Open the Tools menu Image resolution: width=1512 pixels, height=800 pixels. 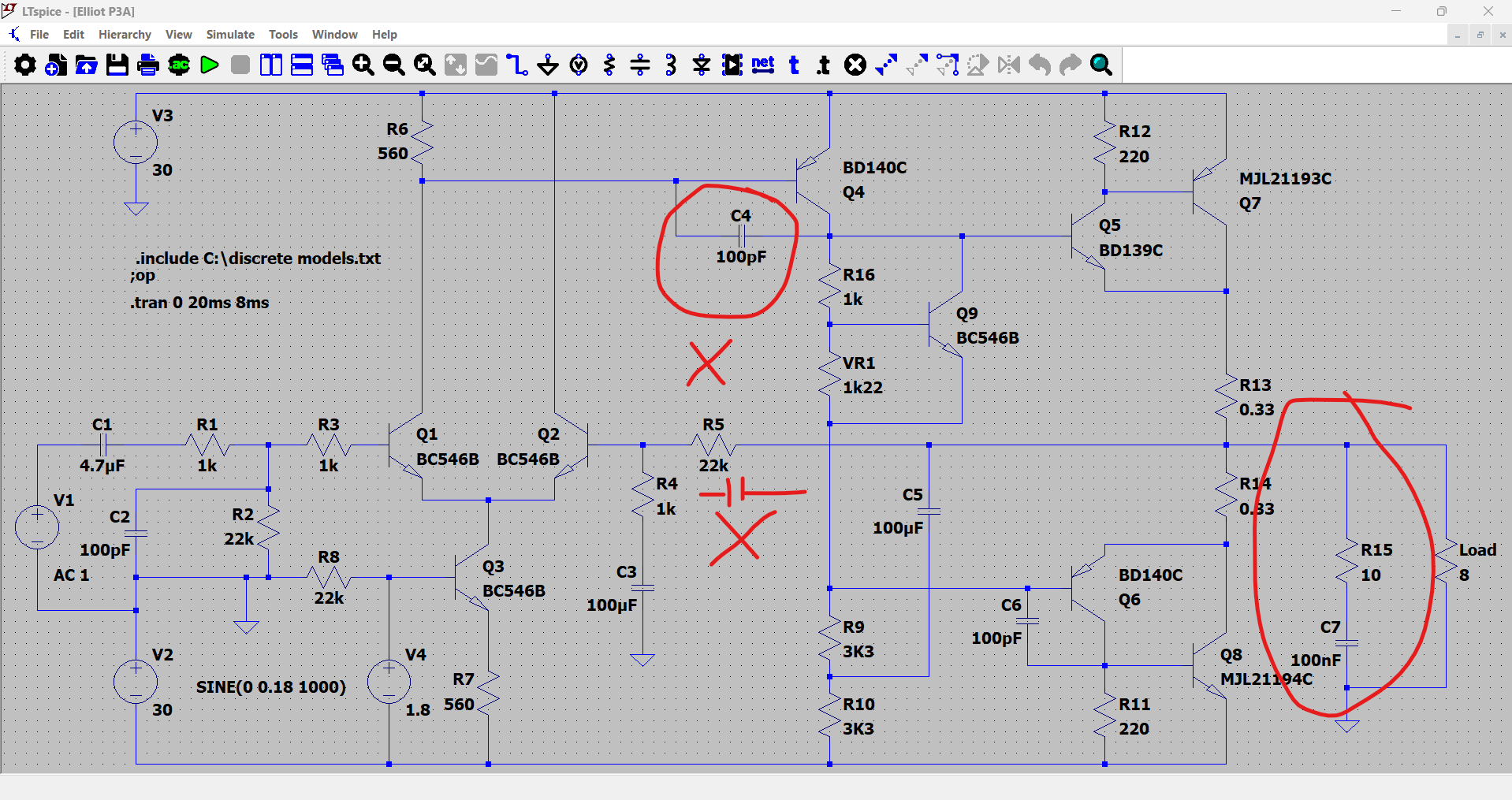click(x=283, y=35)
